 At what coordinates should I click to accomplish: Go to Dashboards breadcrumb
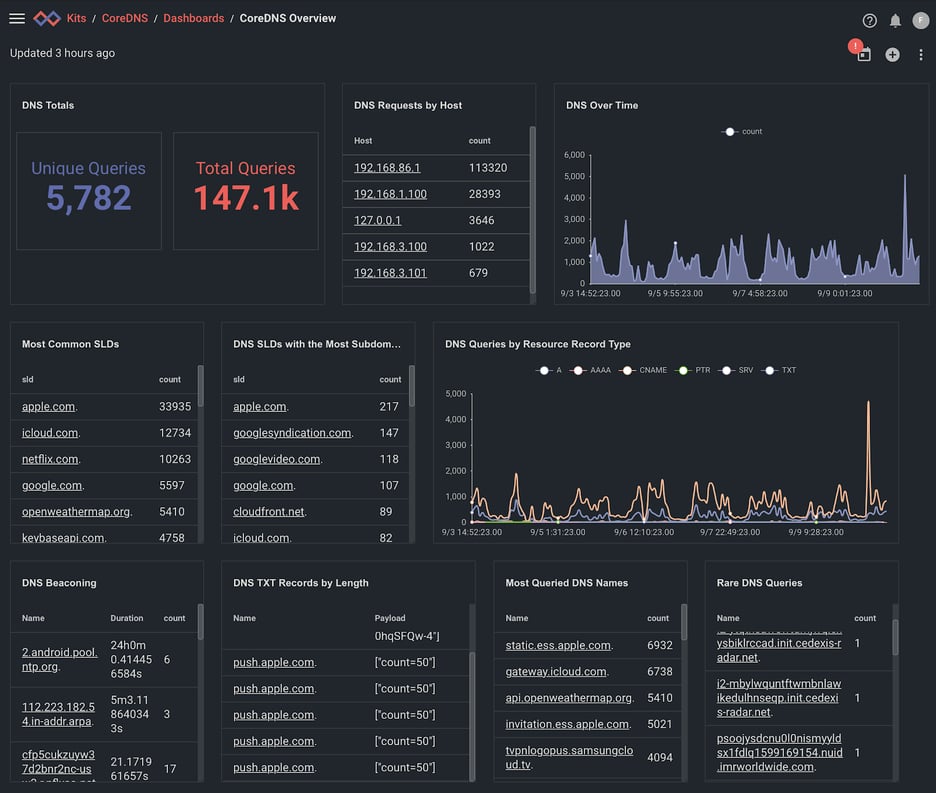click(193, 18)
